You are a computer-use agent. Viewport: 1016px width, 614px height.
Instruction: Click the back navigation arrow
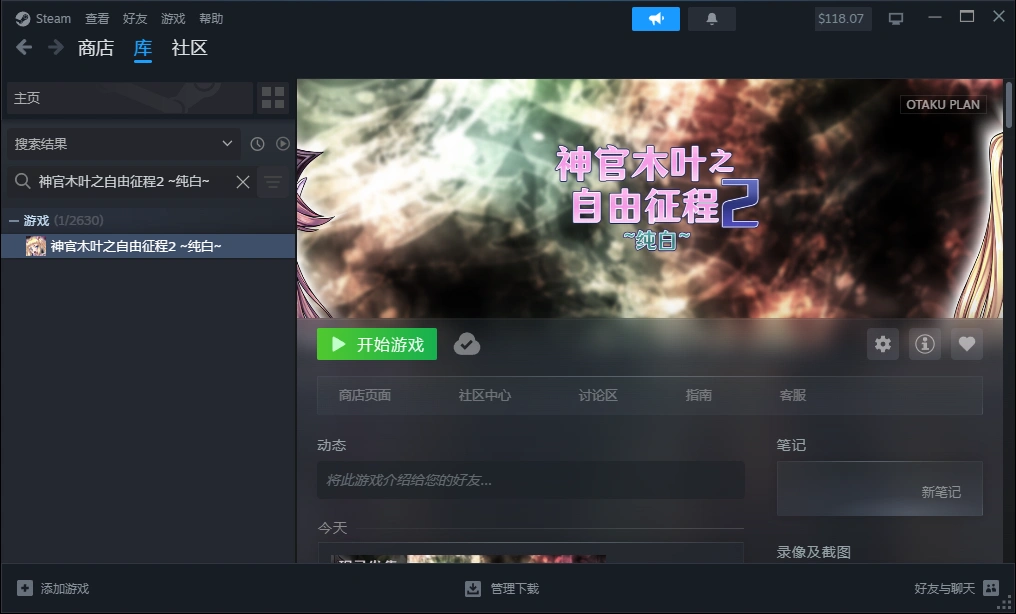pyautogui.click(x=24, y=47)
